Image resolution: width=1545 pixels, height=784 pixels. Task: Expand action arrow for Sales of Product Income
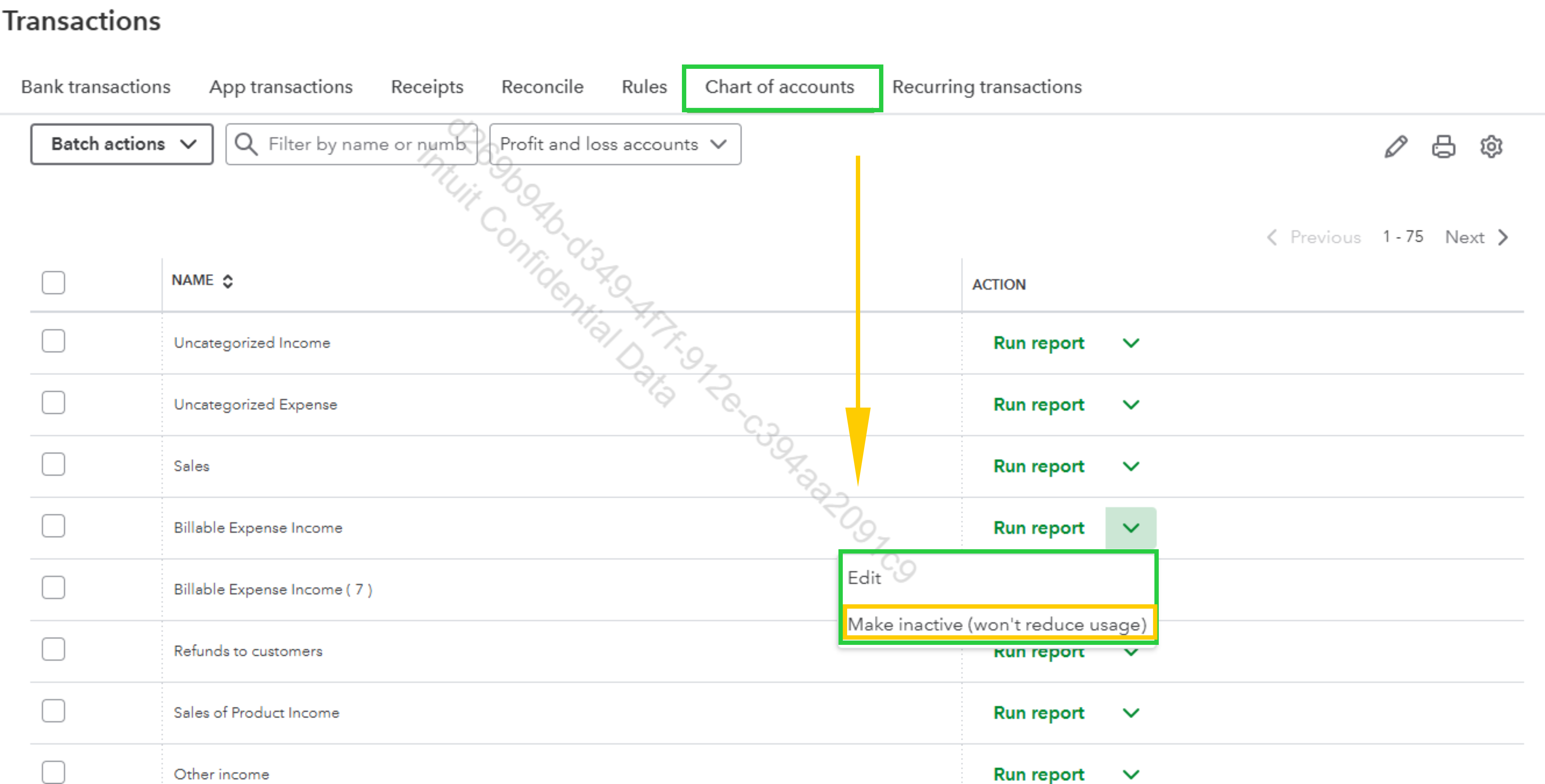click(1130, 713)
